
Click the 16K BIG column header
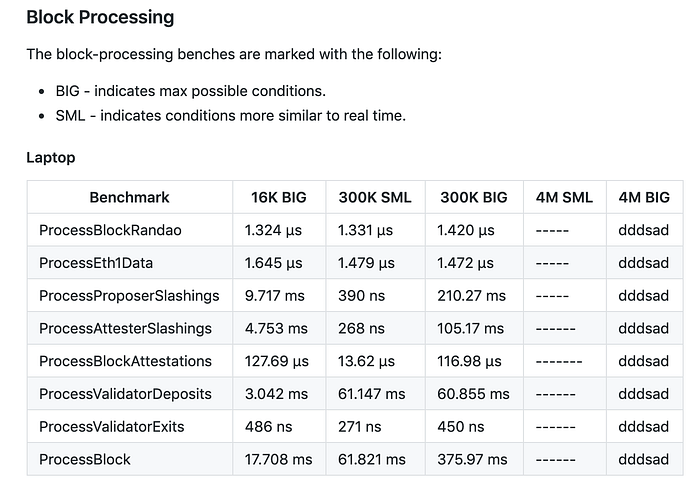click(279, 197)
